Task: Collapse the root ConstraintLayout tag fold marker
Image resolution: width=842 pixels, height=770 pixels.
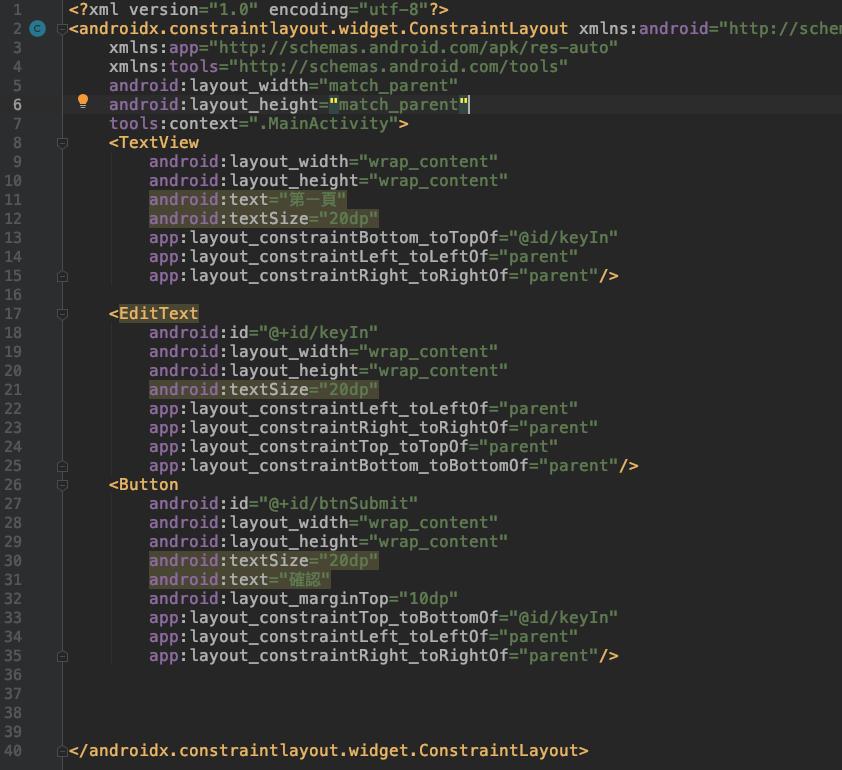Action: click(62, 29)
